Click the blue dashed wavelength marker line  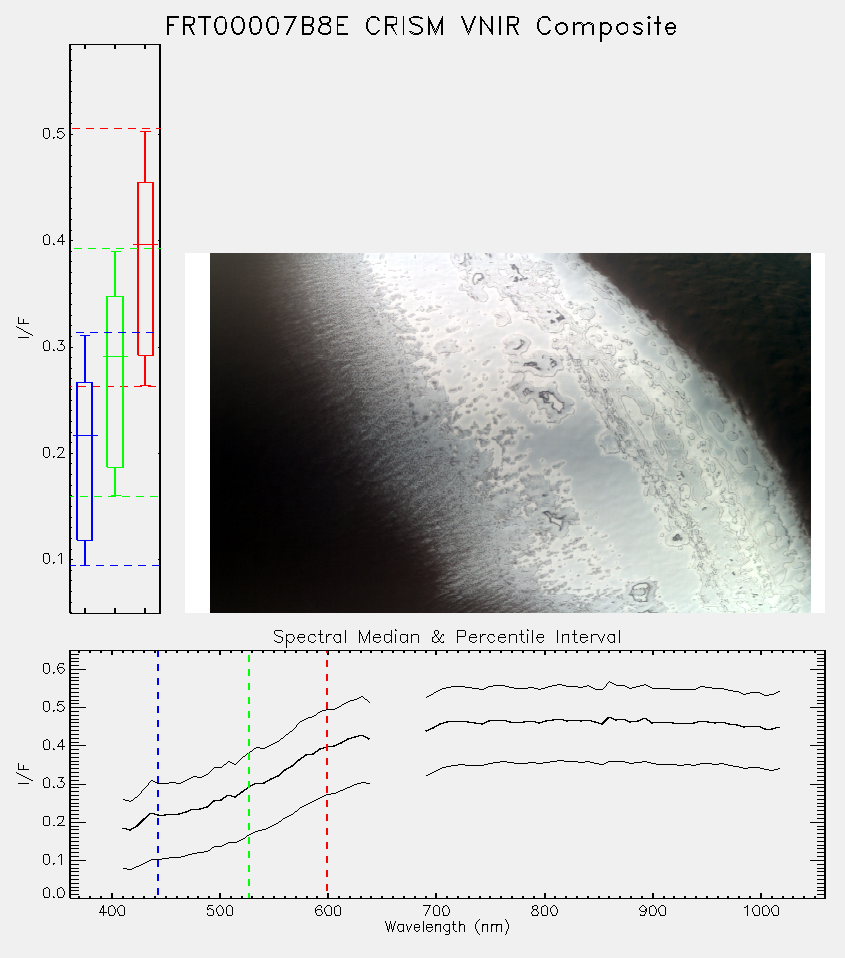(x=158, y=774)
